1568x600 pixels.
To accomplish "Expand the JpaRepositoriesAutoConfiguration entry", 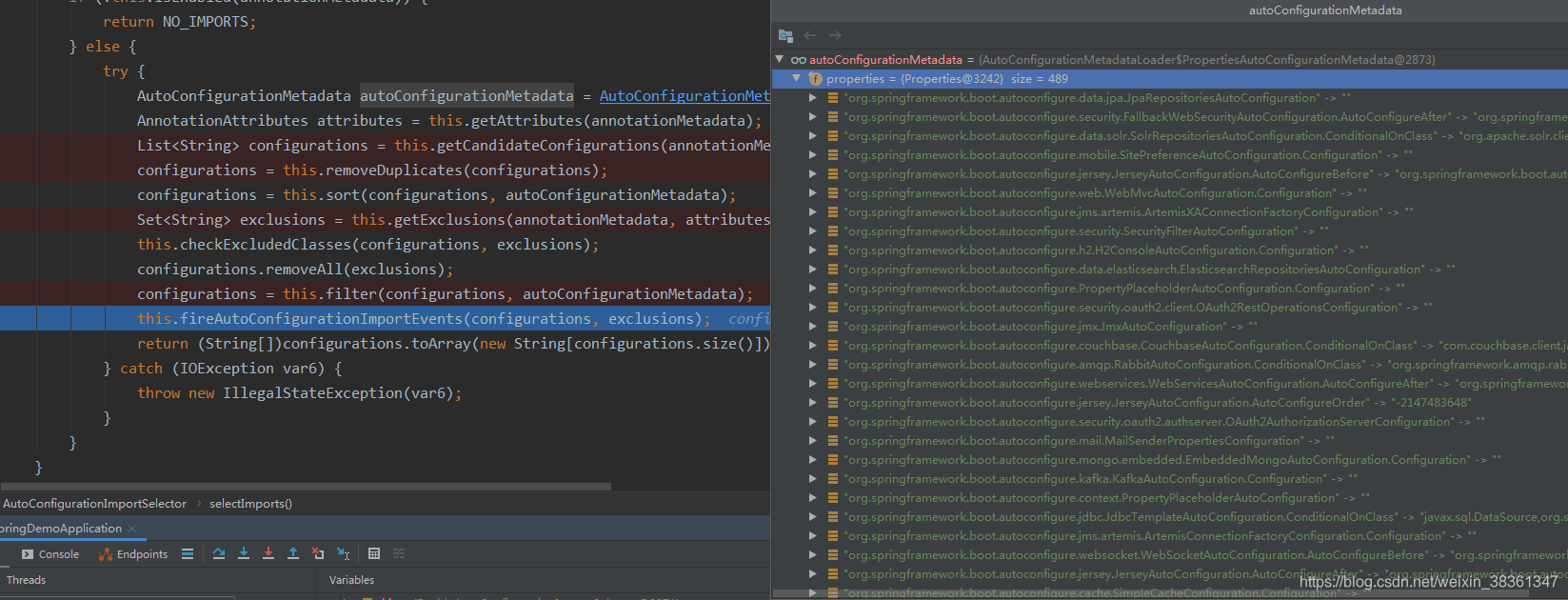I will pyautogui.click(x=813, y=98).
